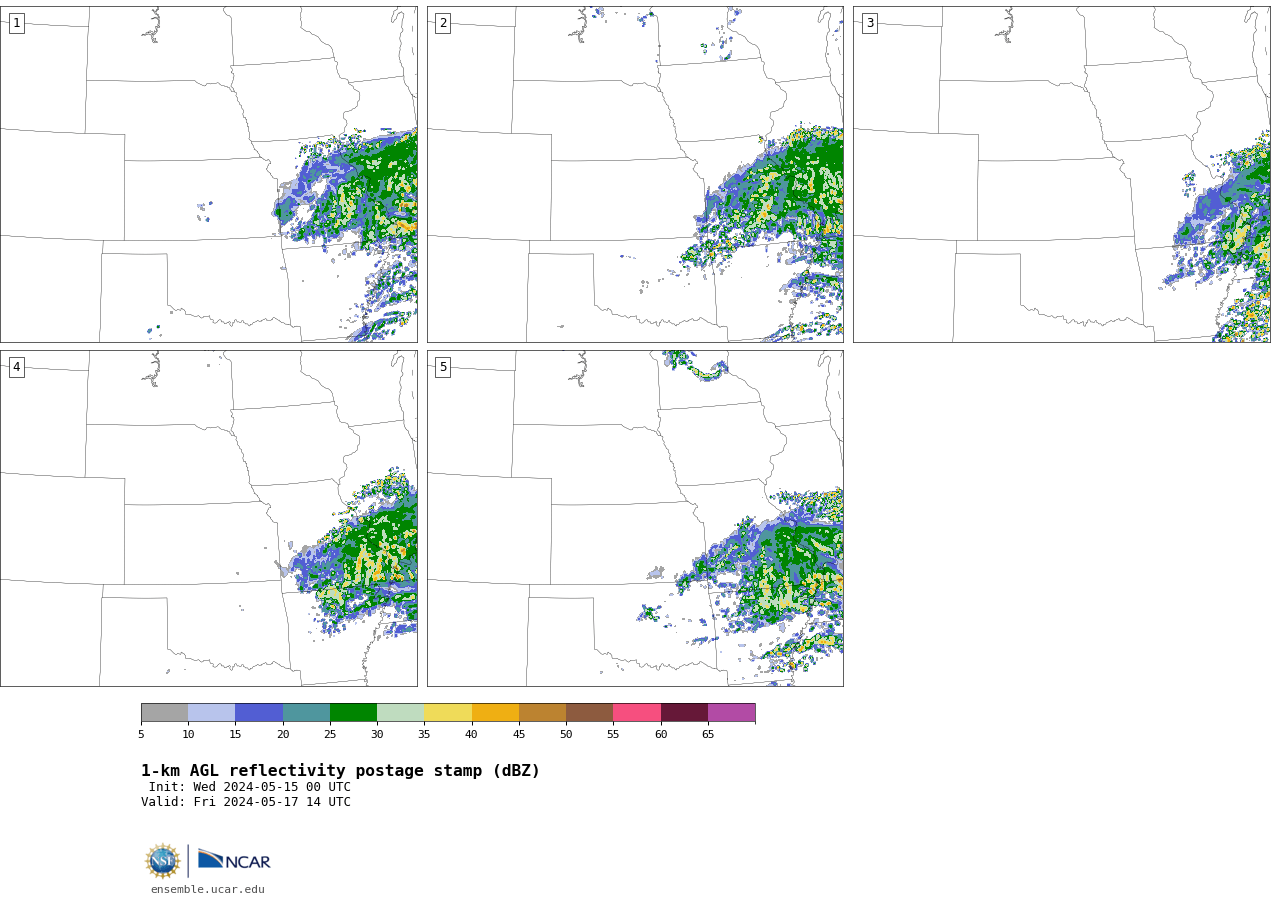The width and height of the screenshot is (1280, 901).
Task: Click the teal 20-25 dBZ swatch
Action: pyautogui.click(x=306, y=712)
